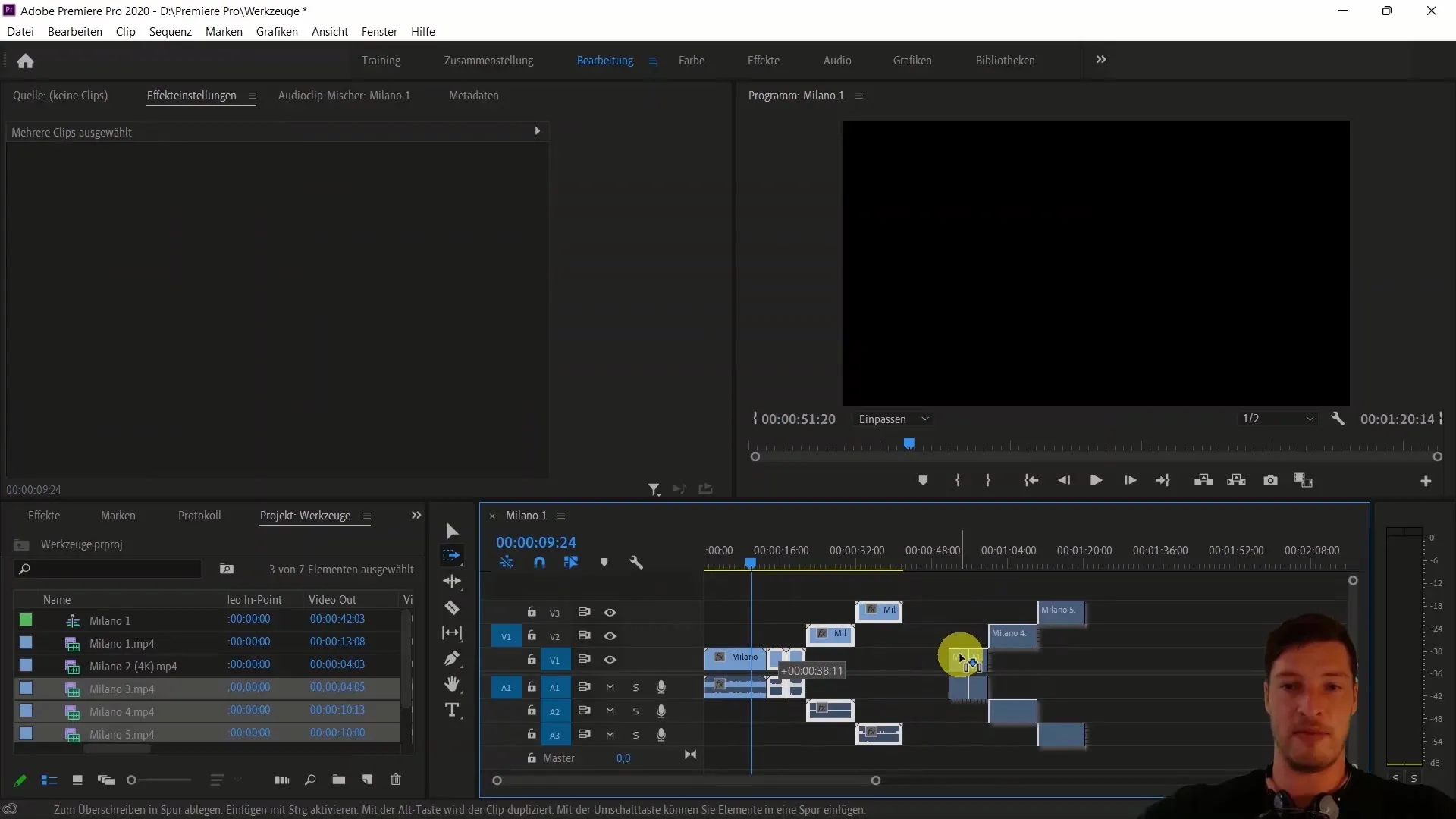1456x819 pixels.
Task: Open Programm Milano 1 panel menu
Action: tap(859, 96)
